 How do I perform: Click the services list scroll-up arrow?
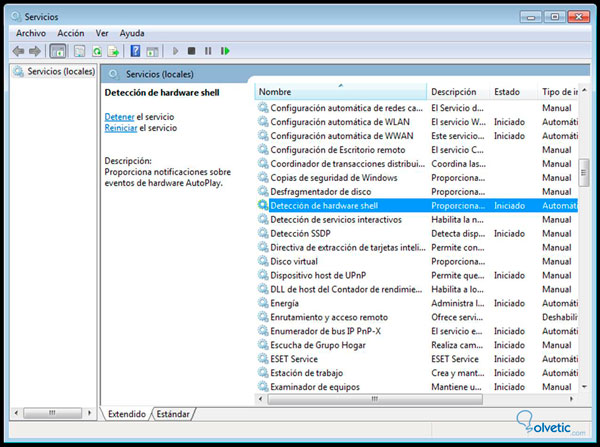[584, 90]
